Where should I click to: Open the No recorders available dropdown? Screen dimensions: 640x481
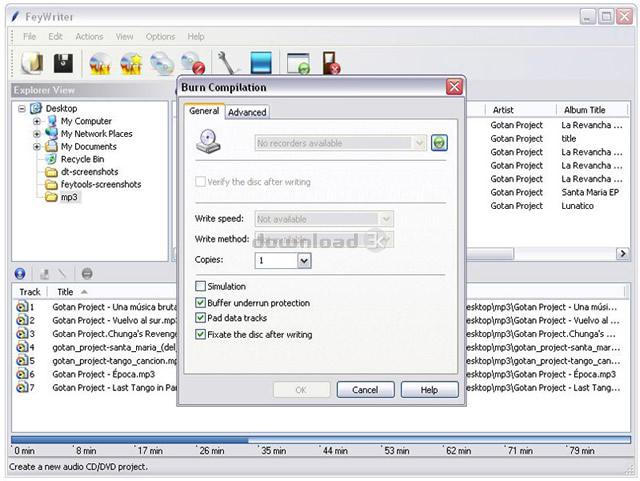tap(419, 143)
